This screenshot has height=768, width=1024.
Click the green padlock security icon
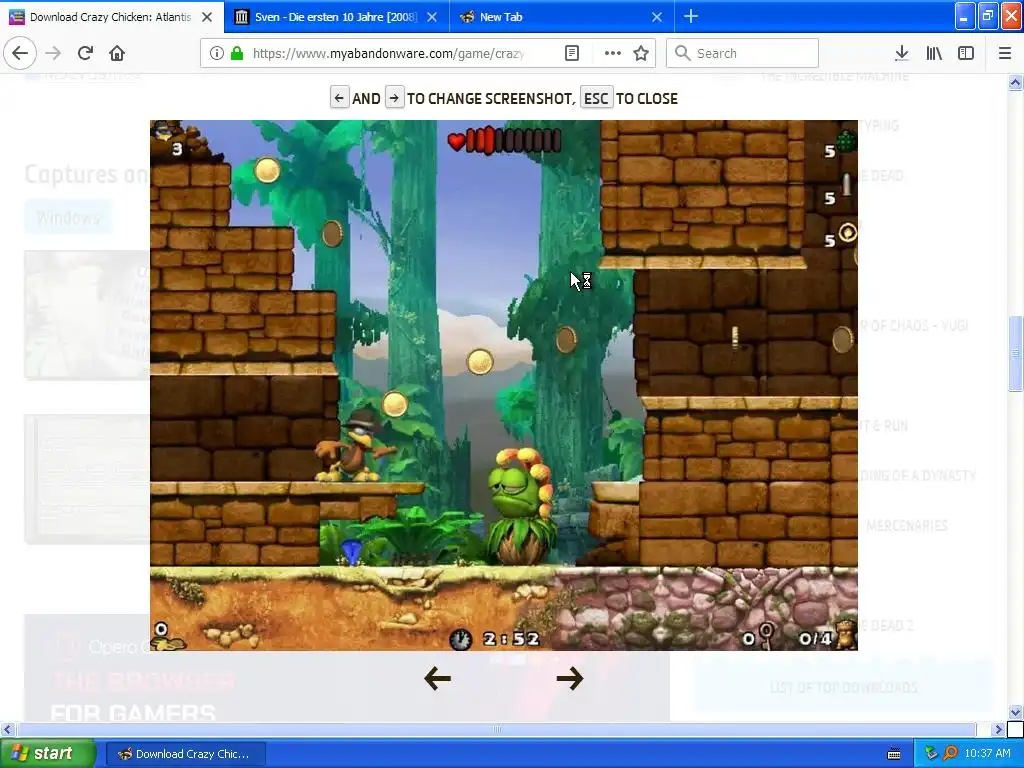pyautogui.click(x=237, y=54)
